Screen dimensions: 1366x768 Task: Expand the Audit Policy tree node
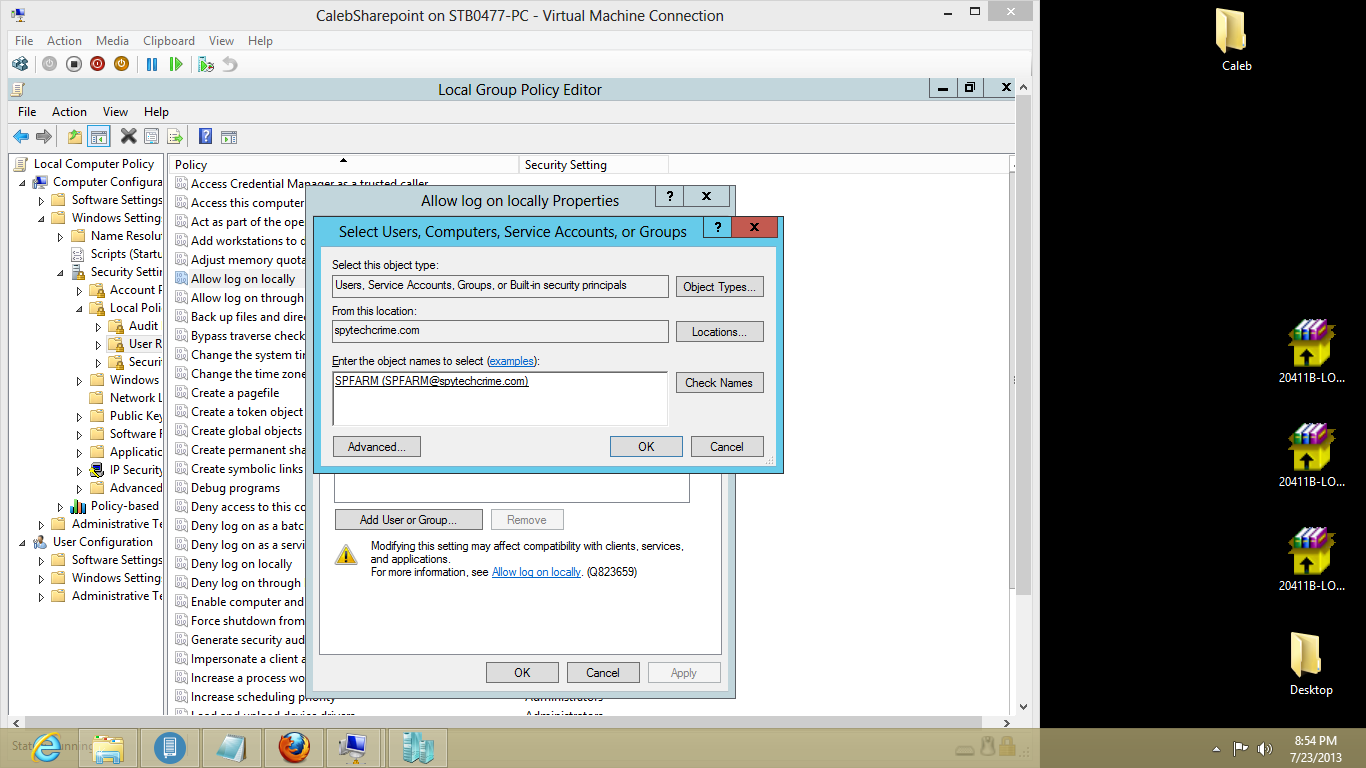98,326
